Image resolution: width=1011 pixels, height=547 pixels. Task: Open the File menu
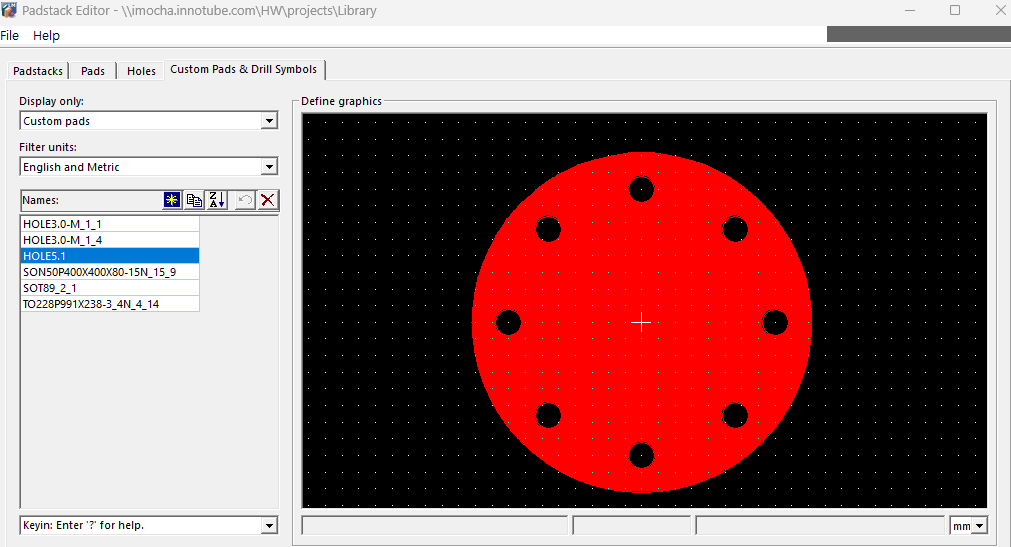[10, 35]
